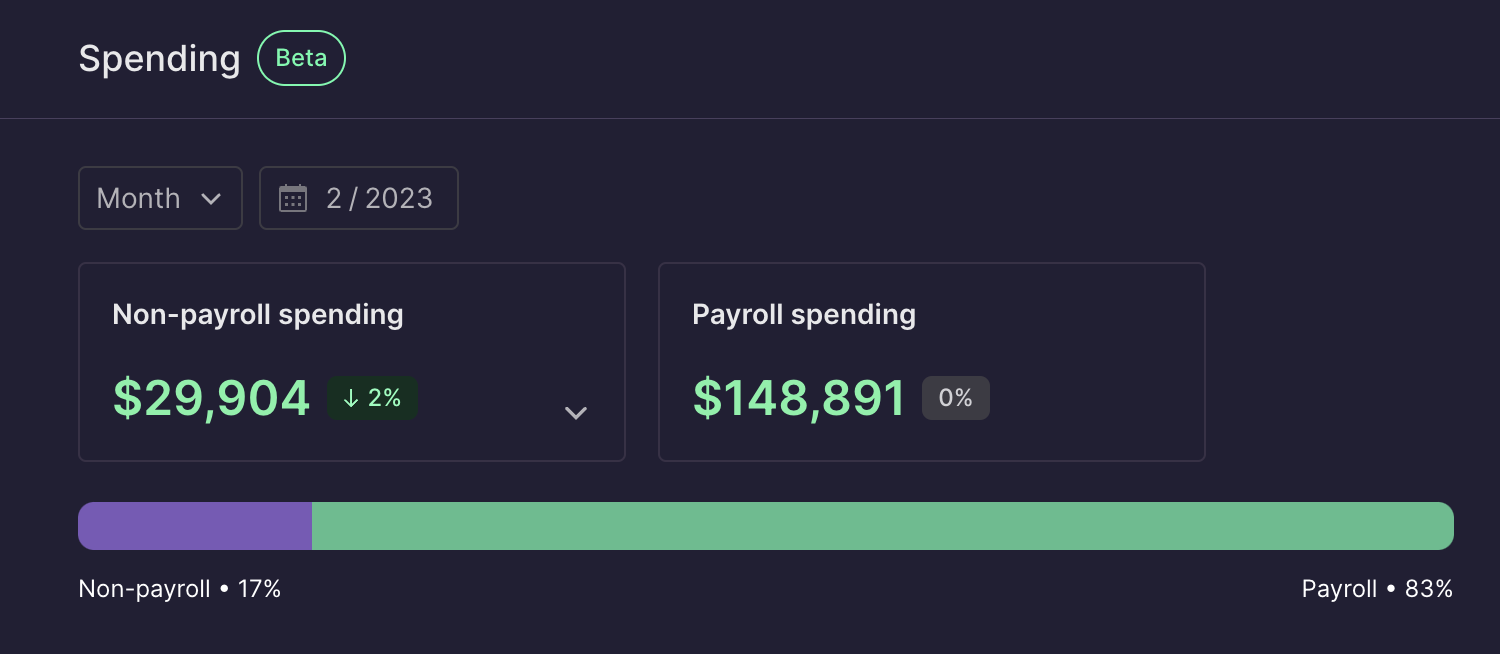Click the Non-payroll spending card title
The width and height of the screenshot is (1500, 654).
point(258,315)
